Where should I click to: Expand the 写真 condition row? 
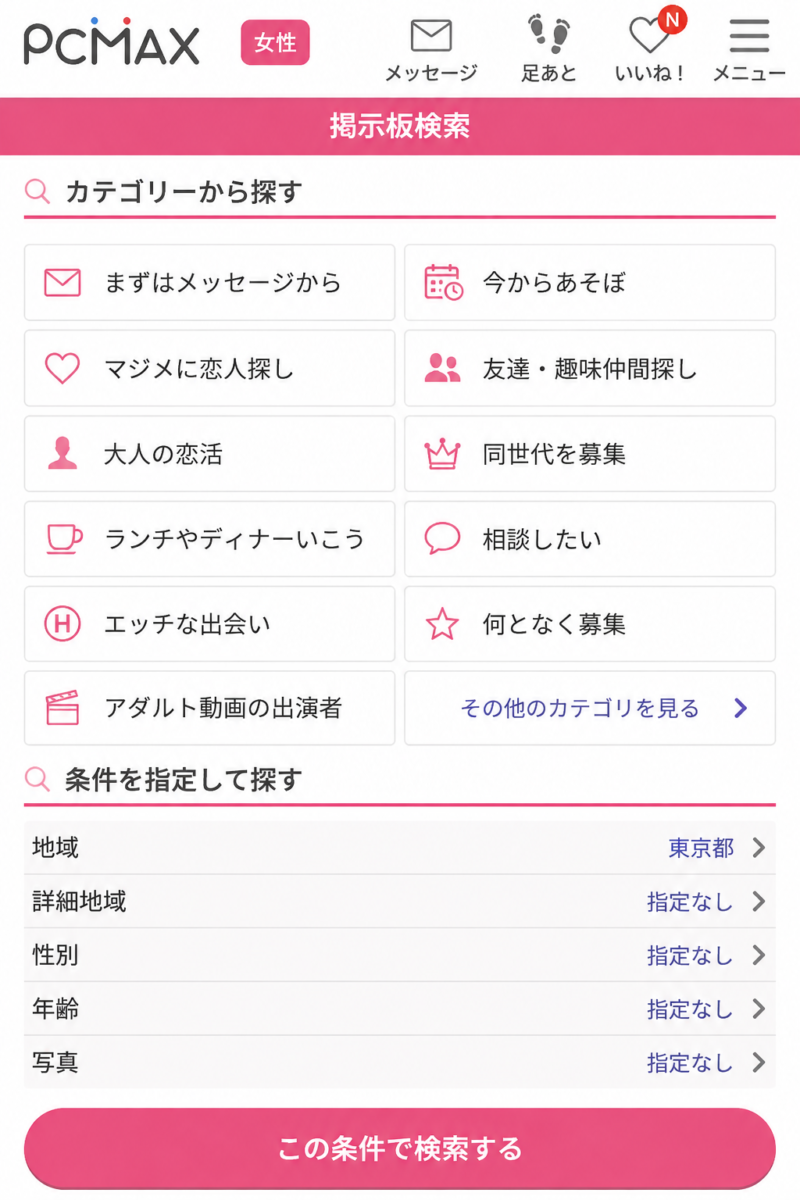400,1062
